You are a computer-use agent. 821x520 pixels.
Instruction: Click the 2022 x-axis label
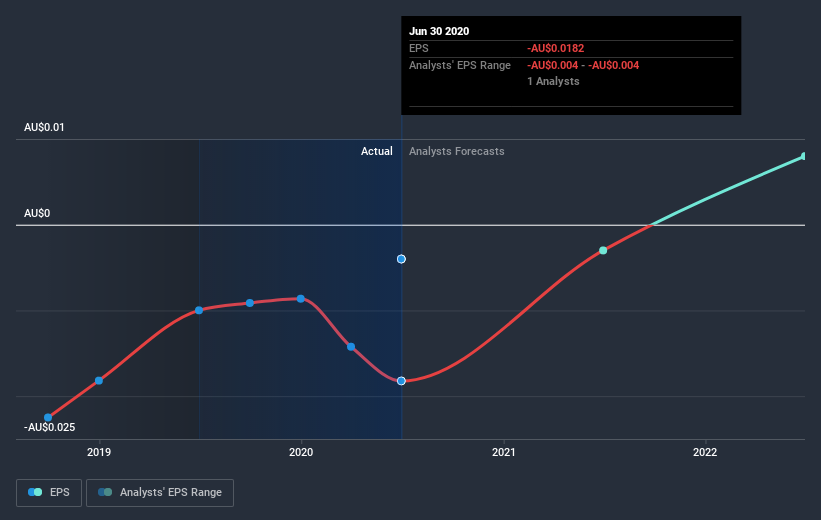click(x=705, y=452)
